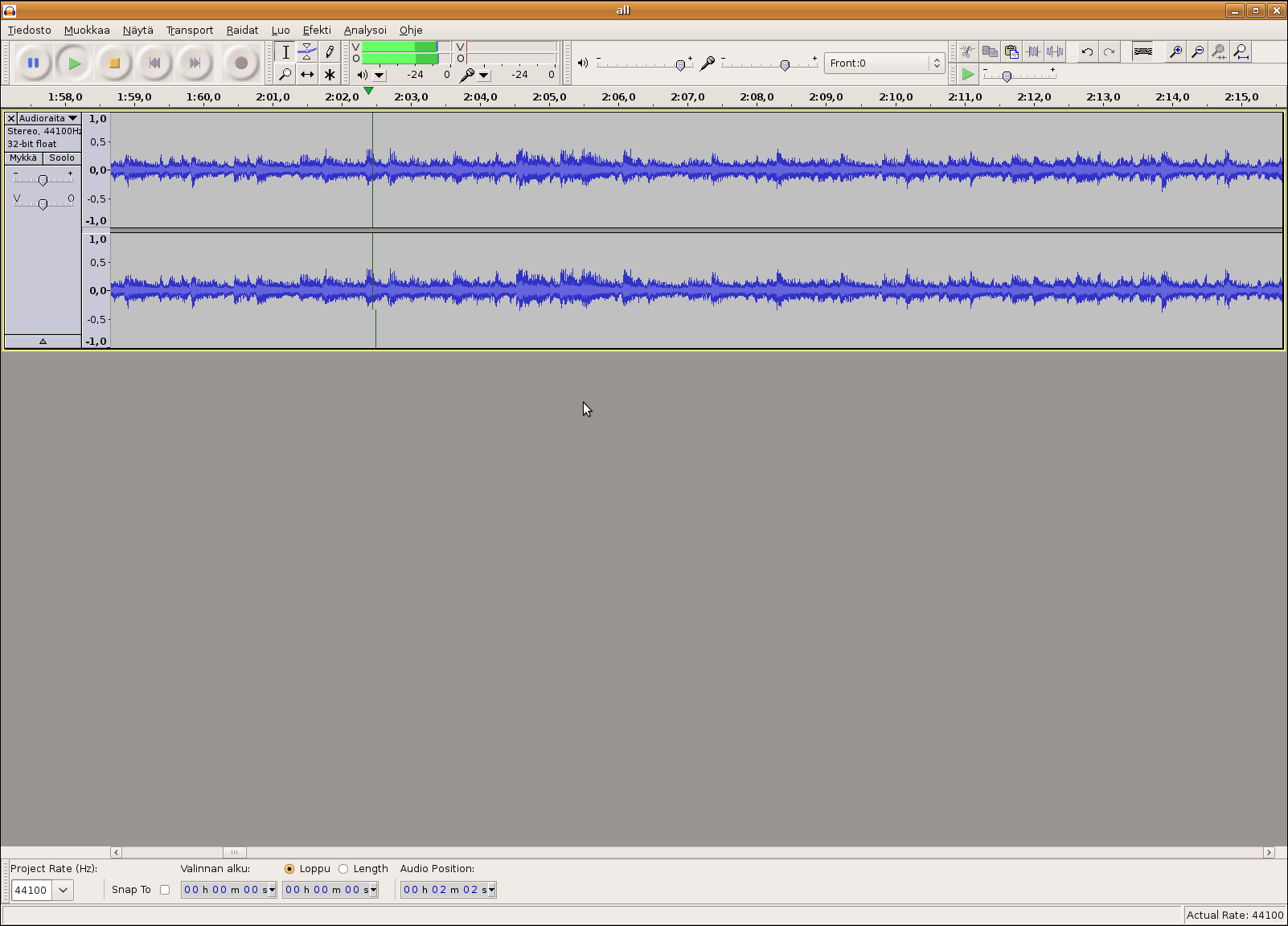Open the Analysoi menu

(x=365, y=30)
